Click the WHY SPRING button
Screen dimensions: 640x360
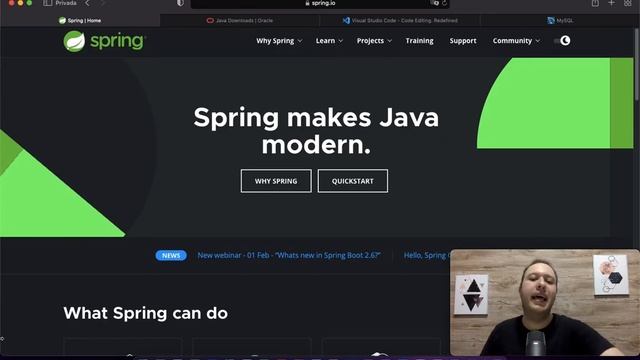[276, 181]
